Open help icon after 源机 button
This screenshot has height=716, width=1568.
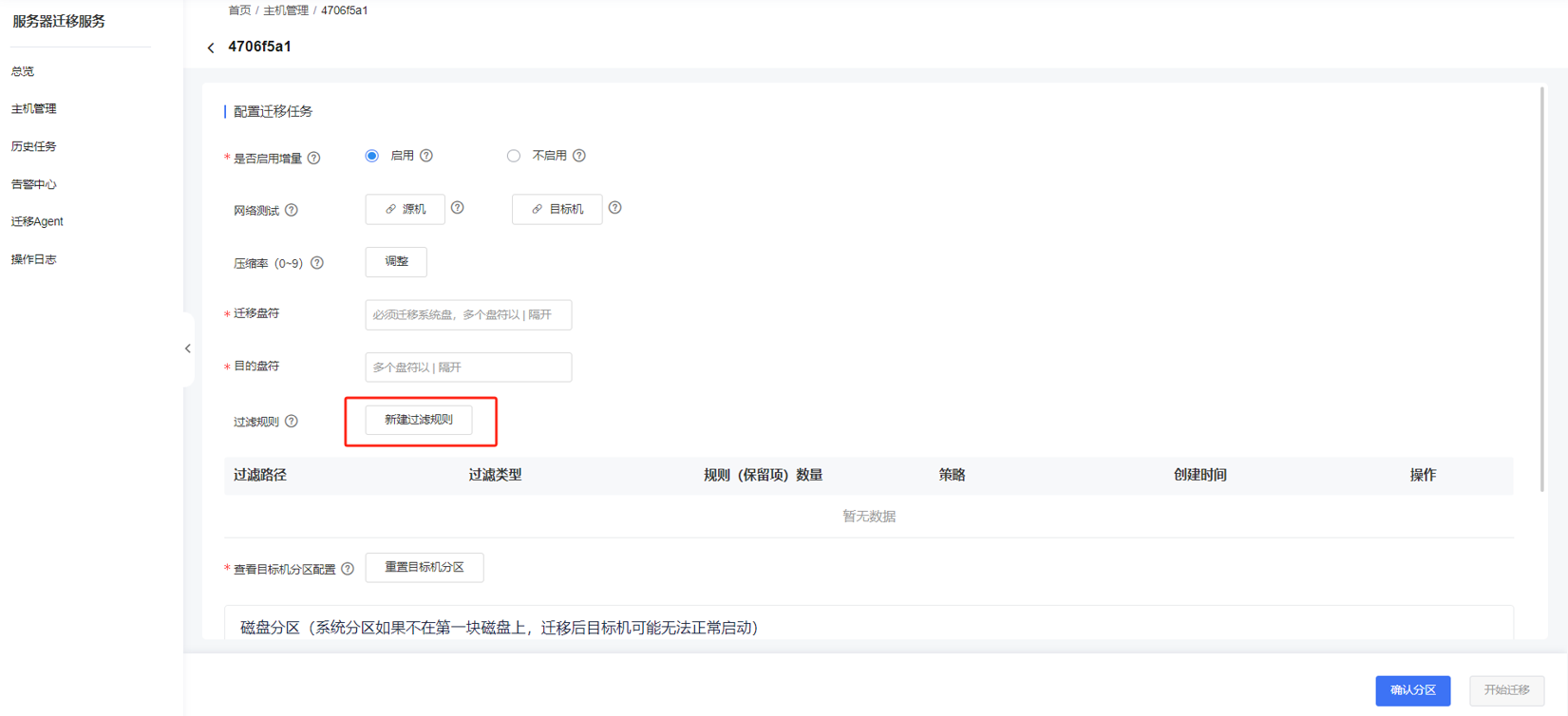[458, 208]
